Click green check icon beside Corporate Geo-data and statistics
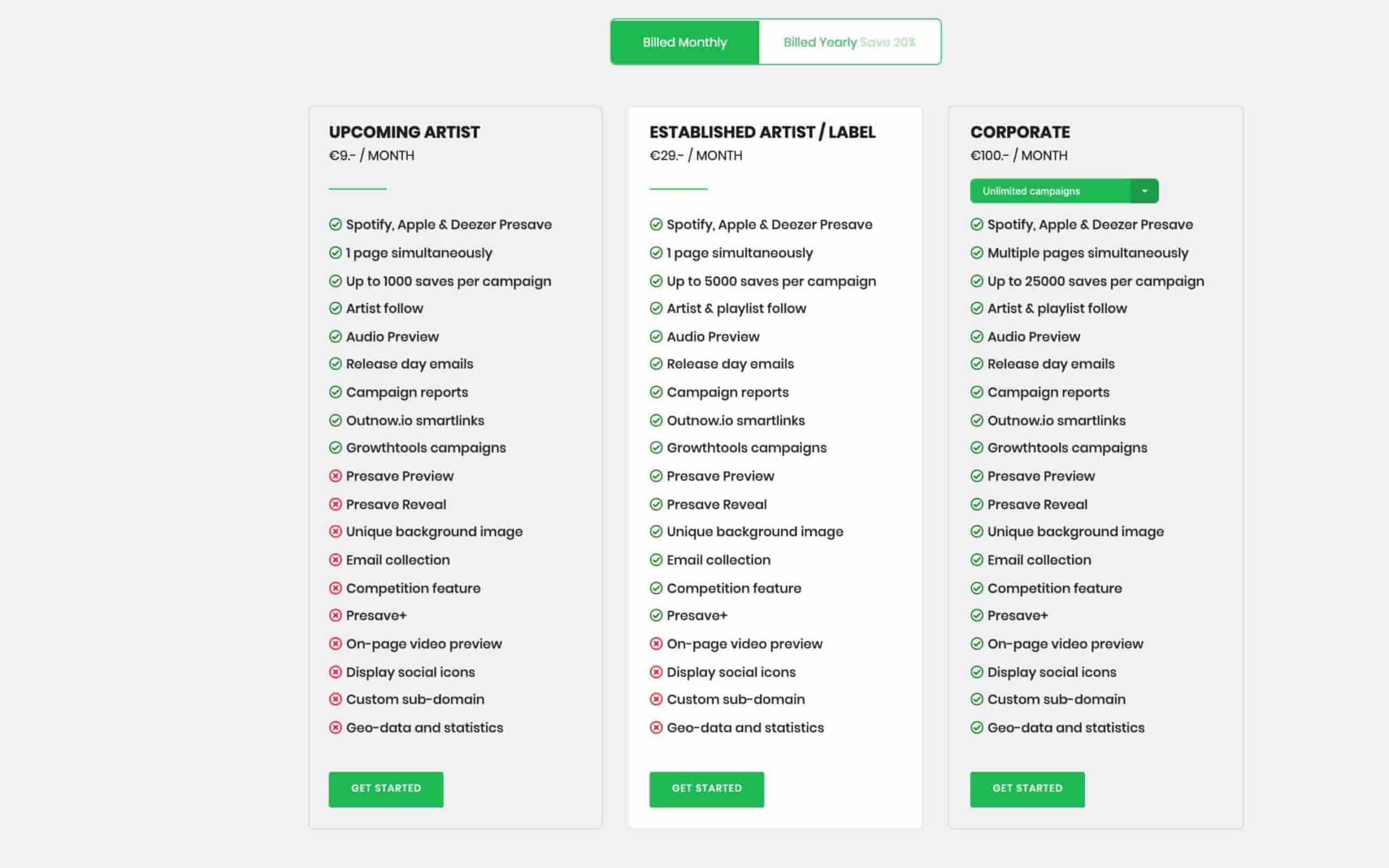Image resolution: width=1389 pixels, height=868 pixels. coord(976,727)
